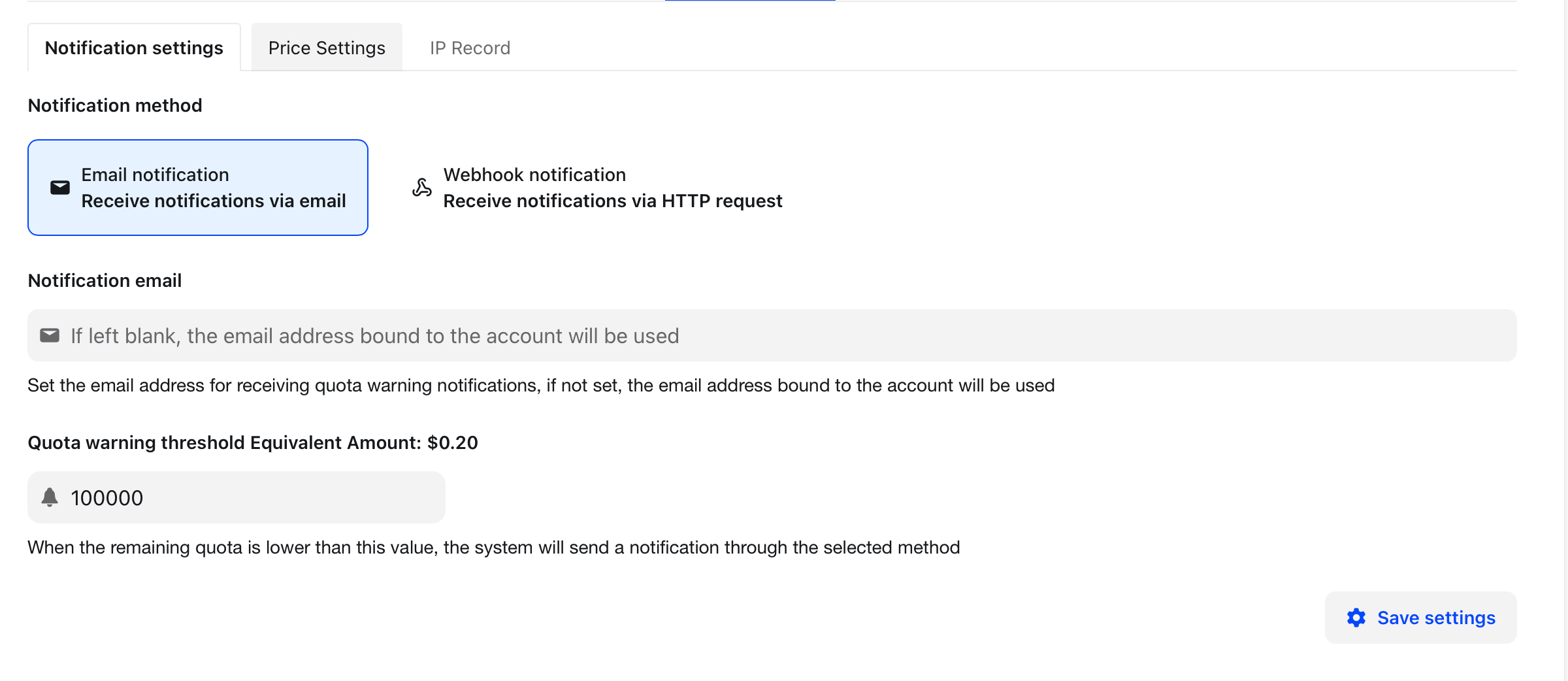This screenshot has height=681, width=1568.
Task: Click the bell icon in quota threshold field
Action: [x=50, y=497]
